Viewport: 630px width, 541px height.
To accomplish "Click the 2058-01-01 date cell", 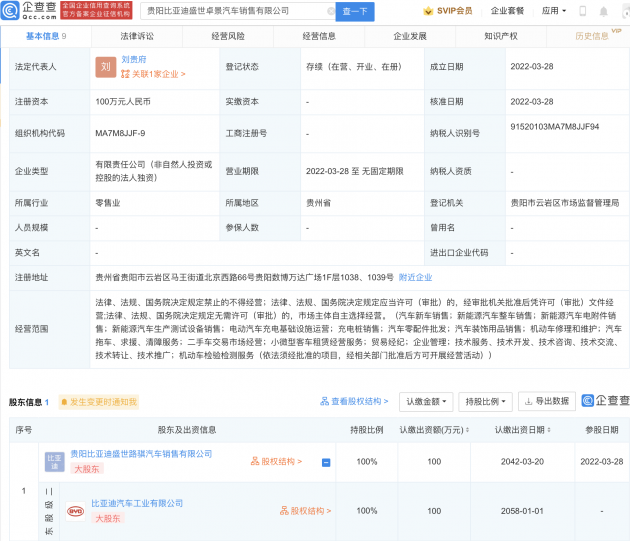I will (522, 511).
